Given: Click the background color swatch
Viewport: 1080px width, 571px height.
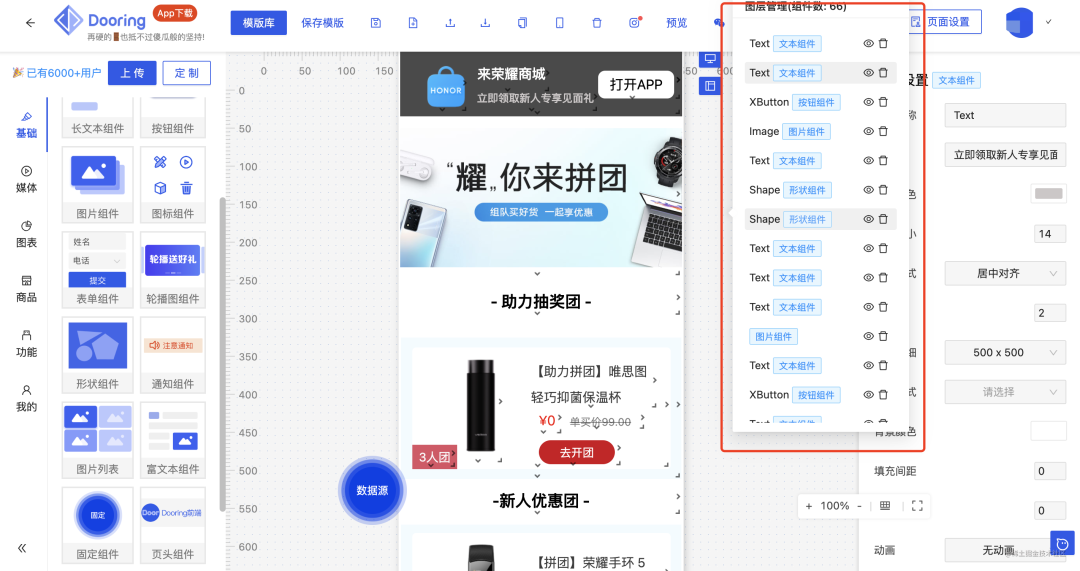Looking at the screenshot, I should [1048, 432].
